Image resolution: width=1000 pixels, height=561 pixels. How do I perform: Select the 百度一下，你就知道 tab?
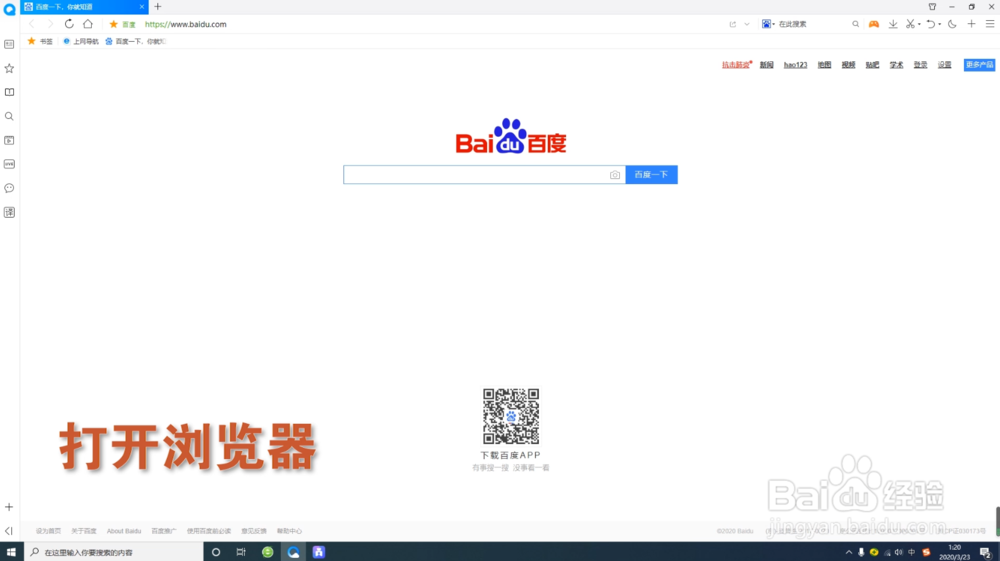tap(84, 7)
